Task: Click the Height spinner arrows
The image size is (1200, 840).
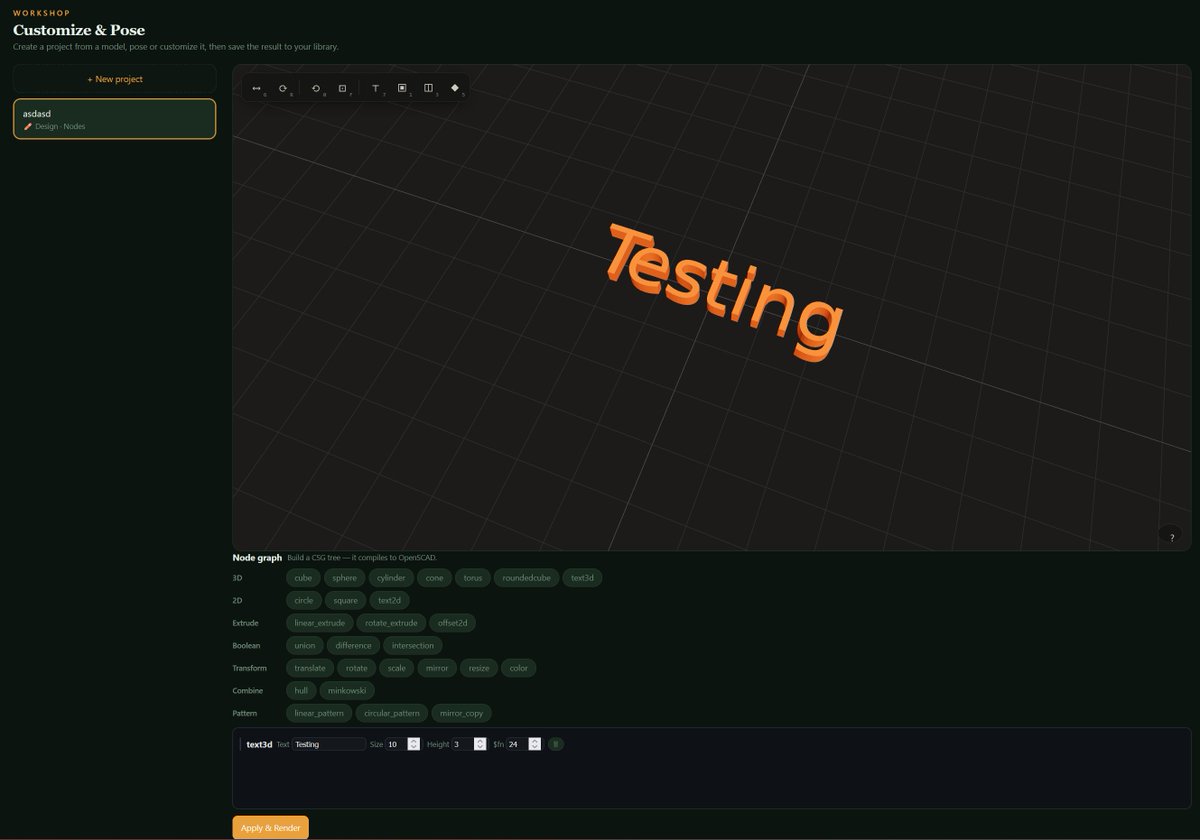Action: (480, 744)
